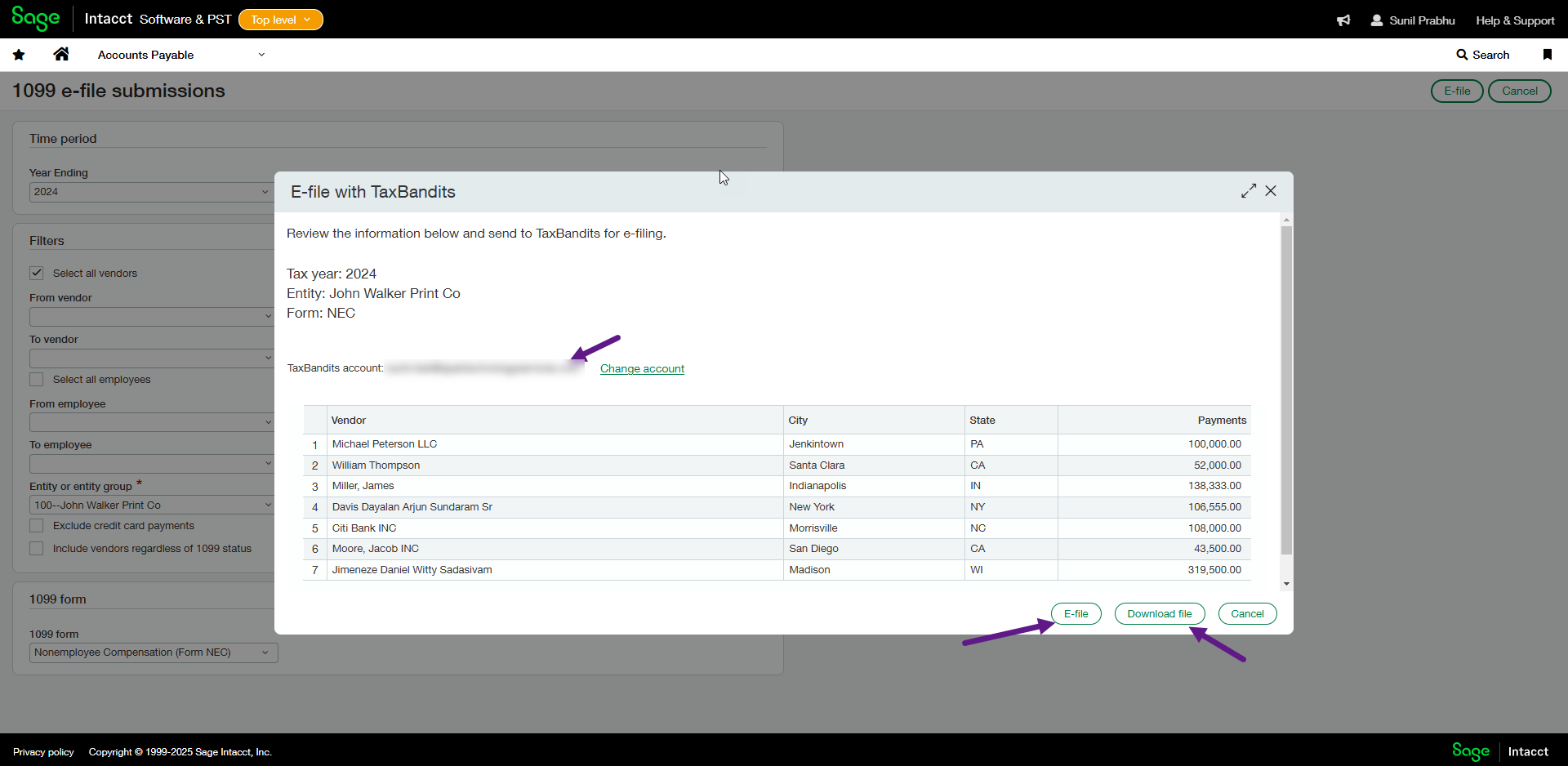
Task: Click the bookmark icon
Action: [1547, 55]
